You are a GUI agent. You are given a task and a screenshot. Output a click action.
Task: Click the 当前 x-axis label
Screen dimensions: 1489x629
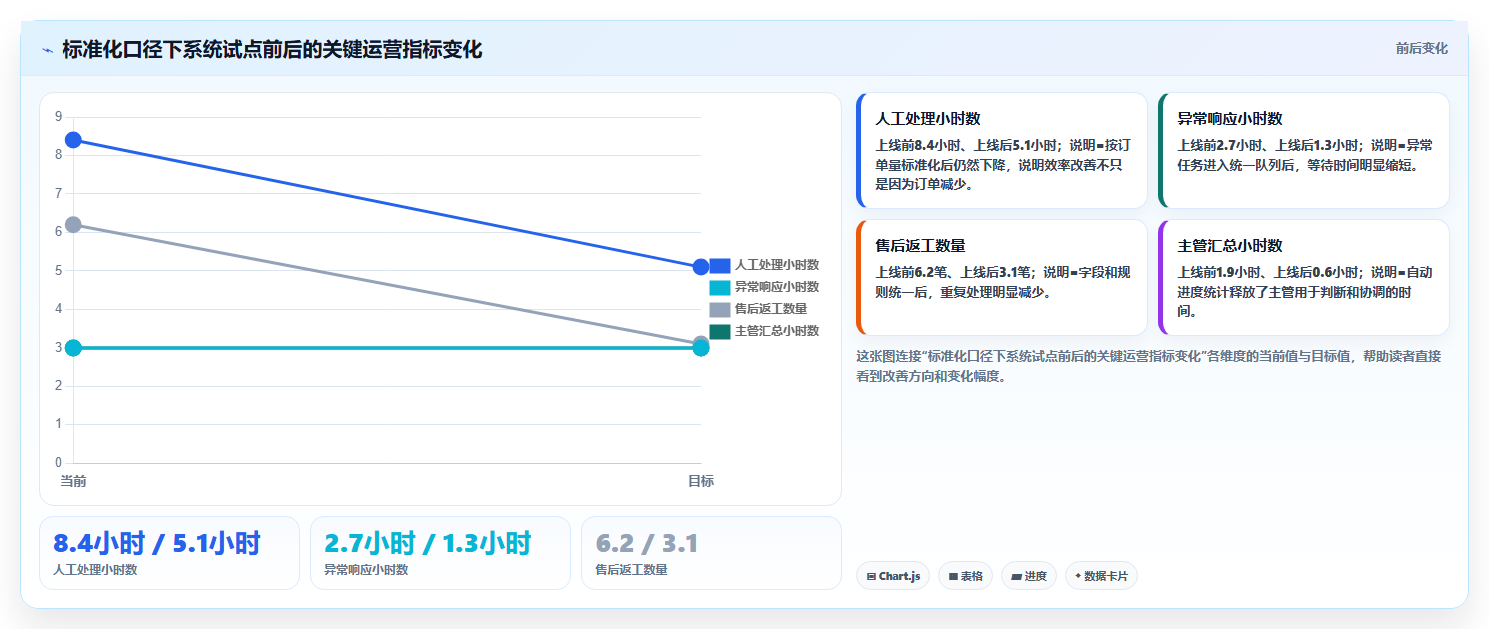[x=73, y=482]
